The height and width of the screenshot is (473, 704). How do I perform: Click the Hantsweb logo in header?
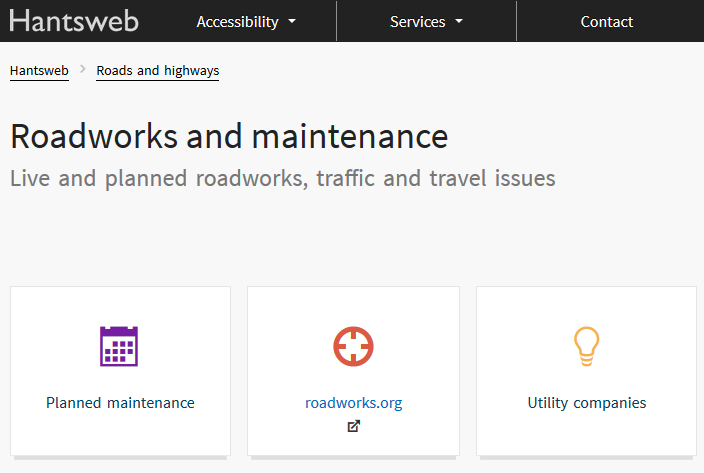[74, 21]
